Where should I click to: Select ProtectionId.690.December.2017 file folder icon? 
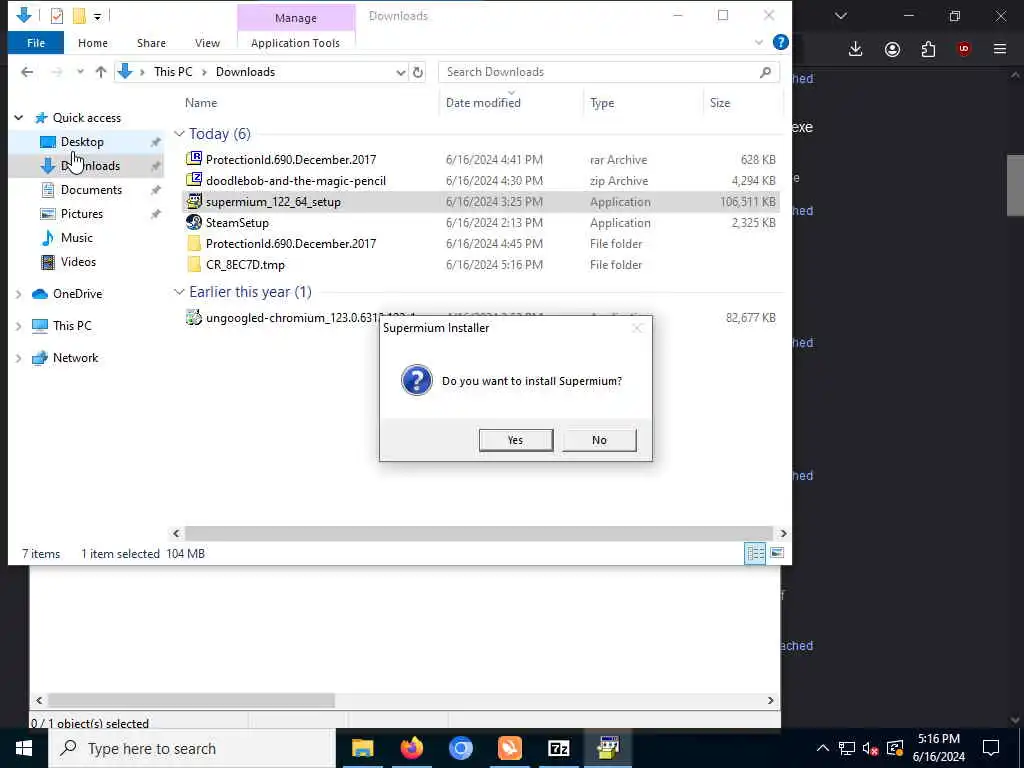[x=194, y=243]
